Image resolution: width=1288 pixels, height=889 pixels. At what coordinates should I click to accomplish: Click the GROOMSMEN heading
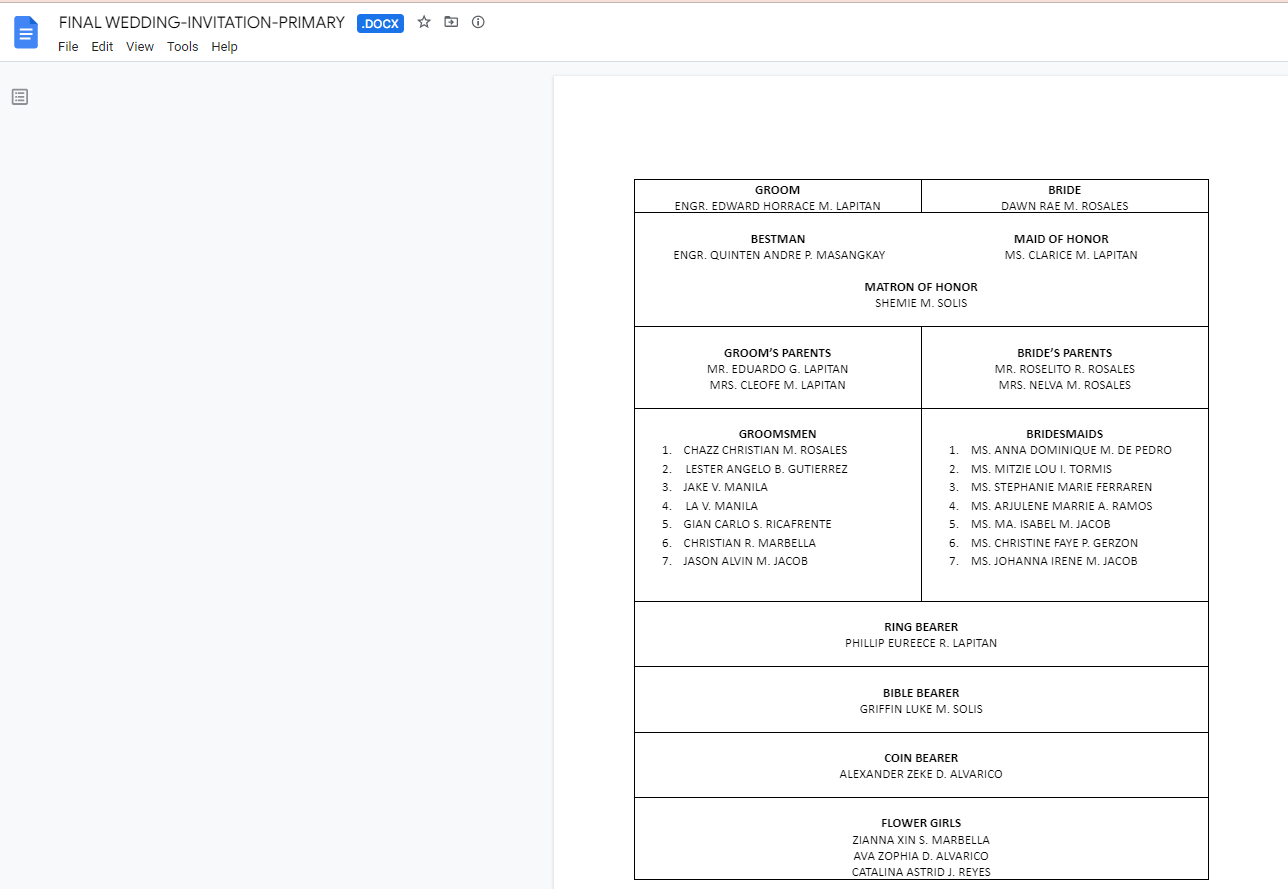(x=778, y=434)
